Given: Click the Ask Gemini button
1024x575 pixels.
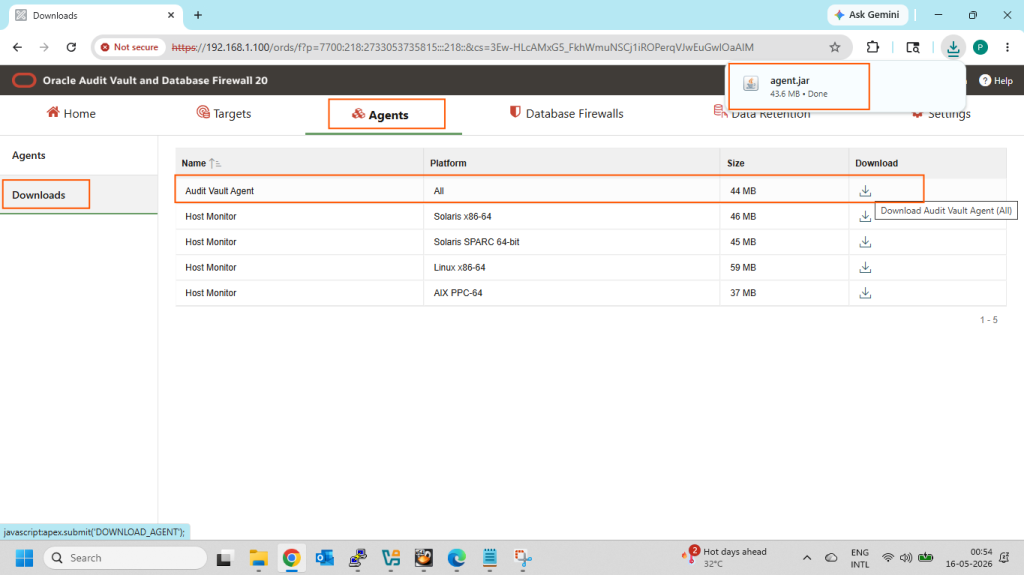Looking at the screenshot, I should pos(867,15).
